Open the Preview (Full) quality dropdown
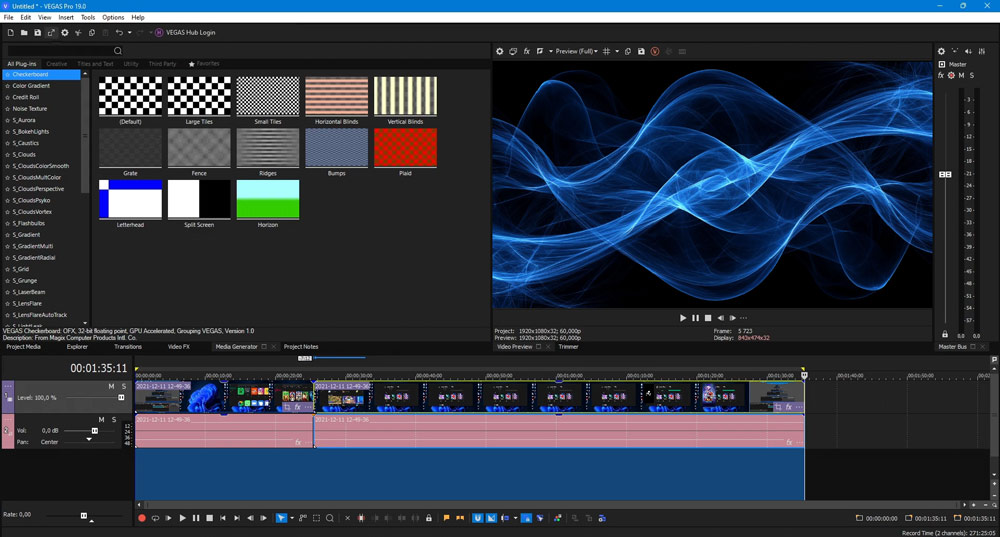The image size is (1000, 537). pyautogui.click(x=575, y=51)
